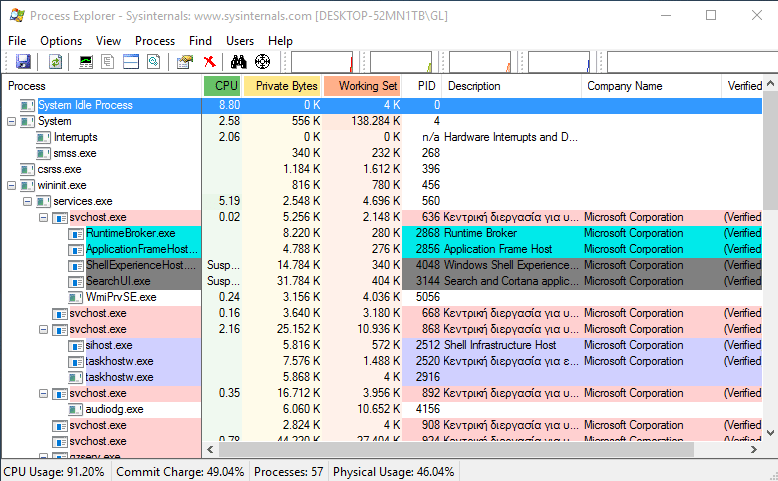Open the process Properties toolbar icon
Image resolution: width=778 pixels, height=481 pixels.
click(x=185, y=62)
